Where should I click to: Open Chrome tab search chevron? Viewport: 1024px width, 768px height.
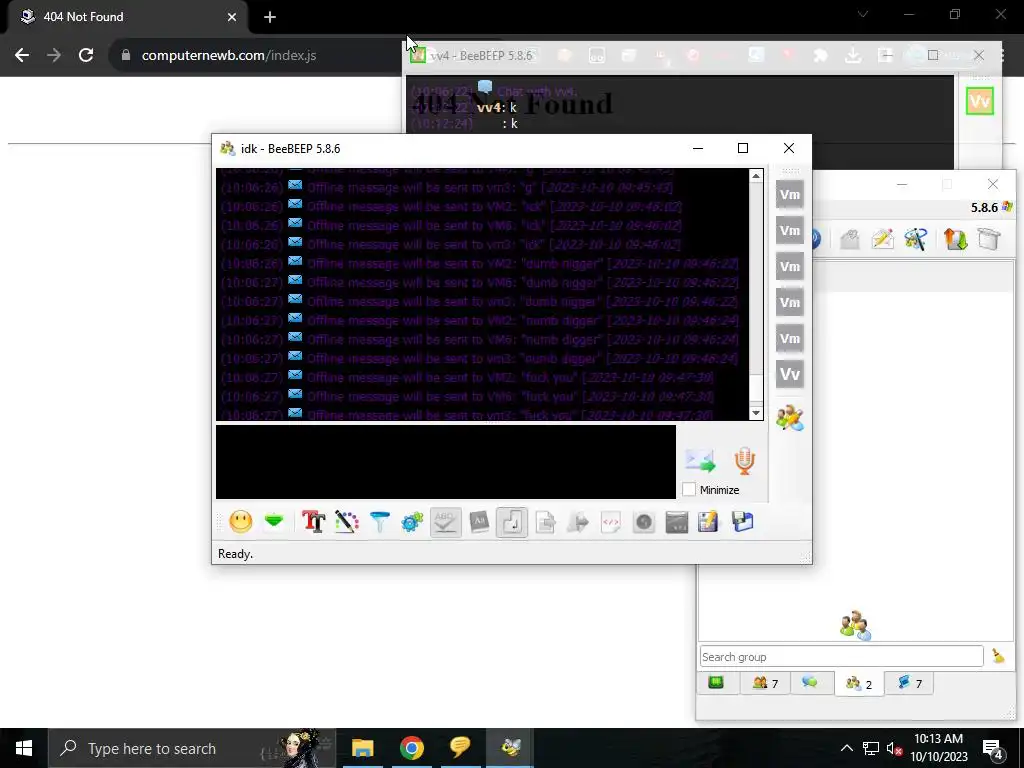863,14
